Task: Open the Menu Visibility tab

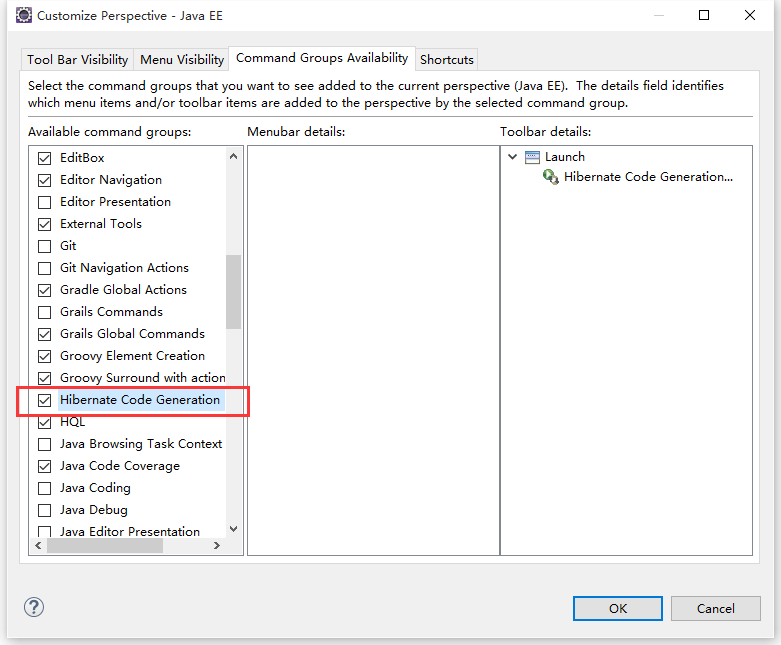Action: pyautogui.click(x=182, y=60)
